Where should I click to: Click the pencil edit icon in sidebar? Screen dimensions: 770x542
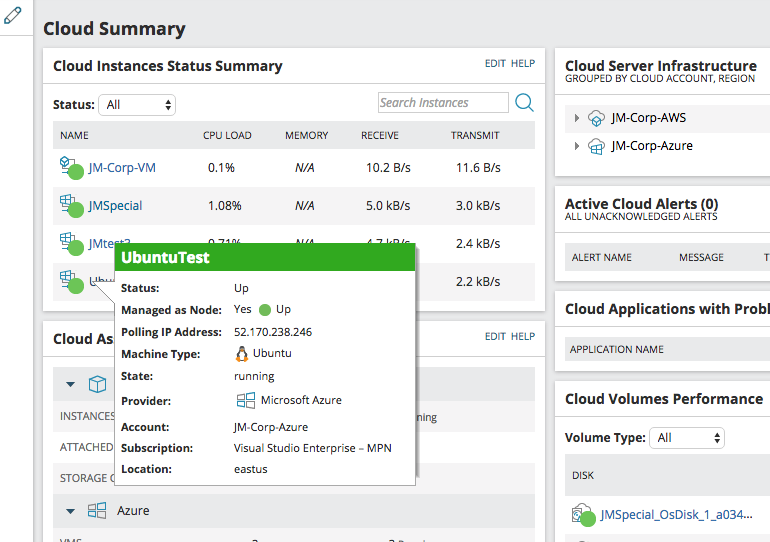tap(13, 17)
